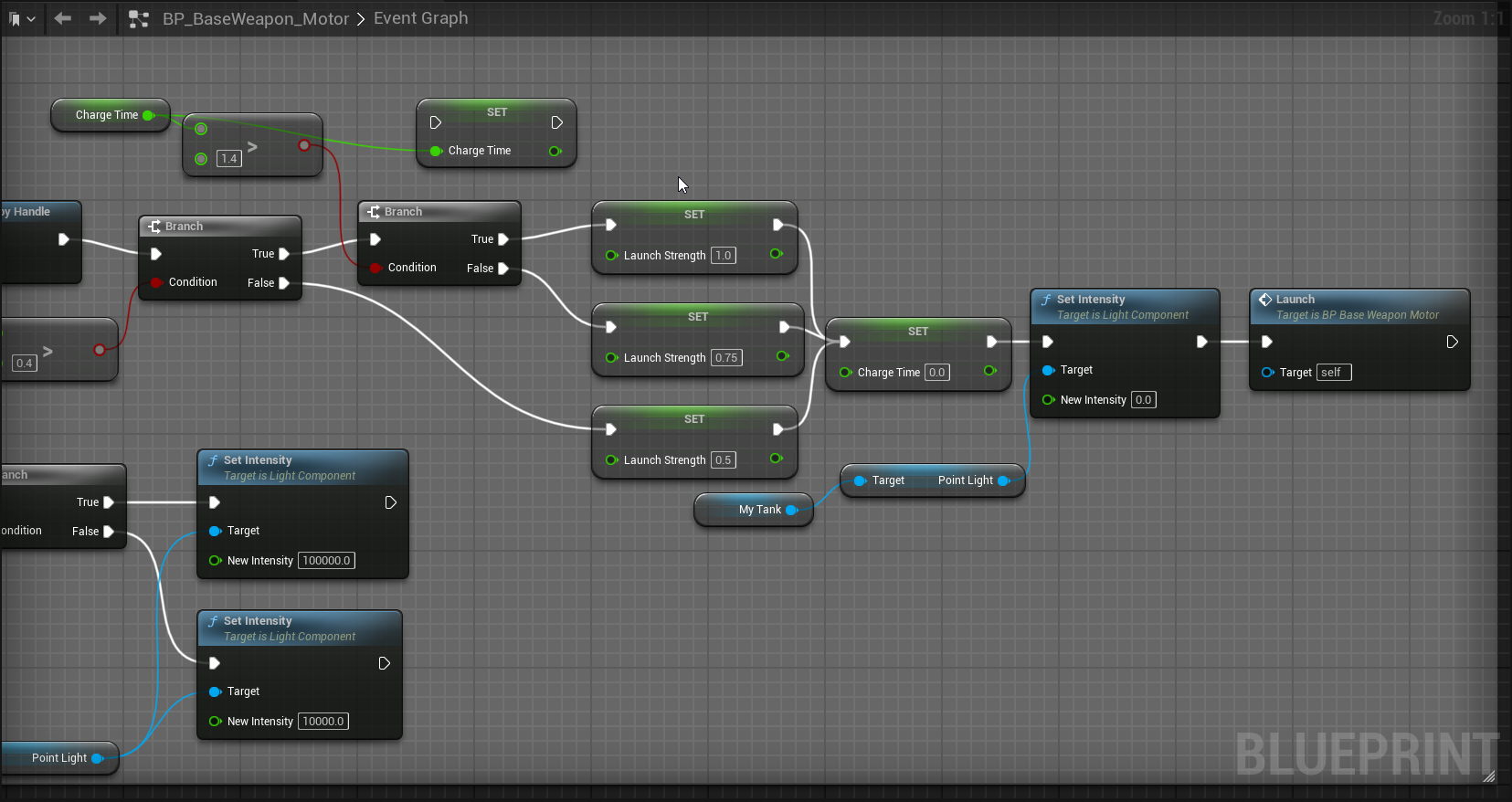Image resolution: width=1512 pixels, height=802 pixels.
Task: Click red output pin of 0.4 comparison
Action: point(100,350)
